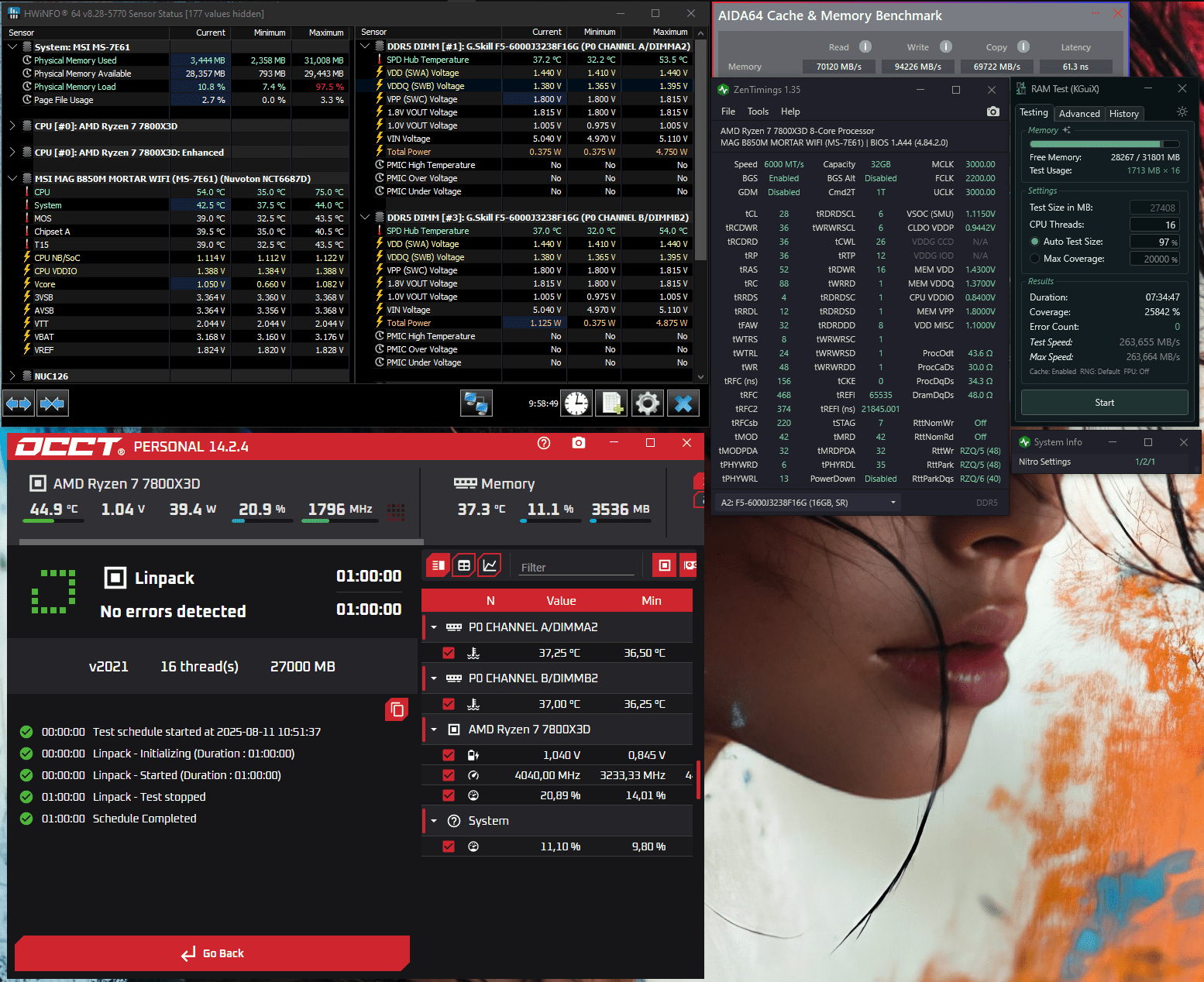Expand CPU [#0] Ryzen 7800X3D: Enhanced group
1204x982 pixels.
(12, 152)
